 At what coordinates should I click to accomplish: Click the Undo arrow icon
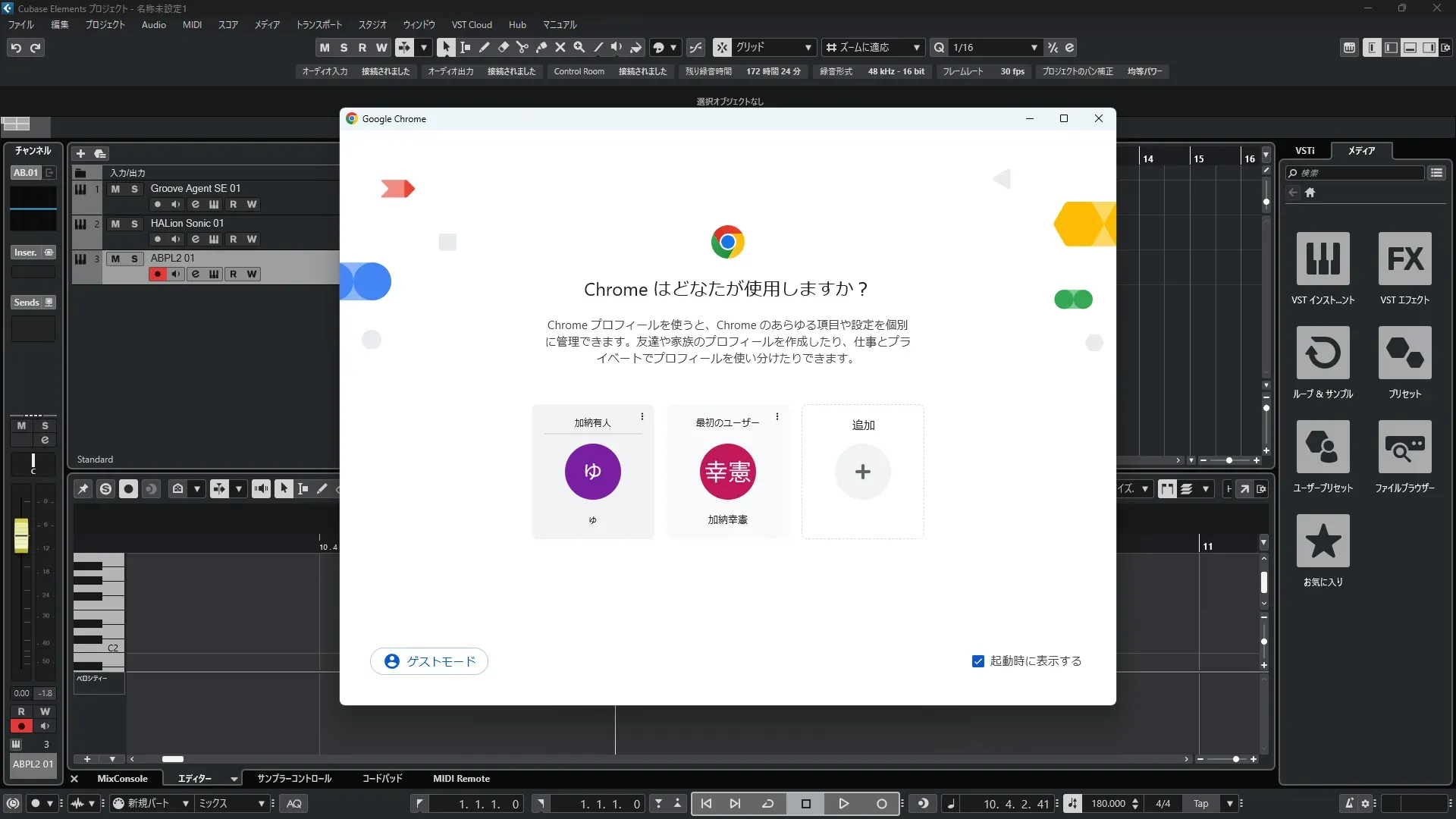click(16, 48)
